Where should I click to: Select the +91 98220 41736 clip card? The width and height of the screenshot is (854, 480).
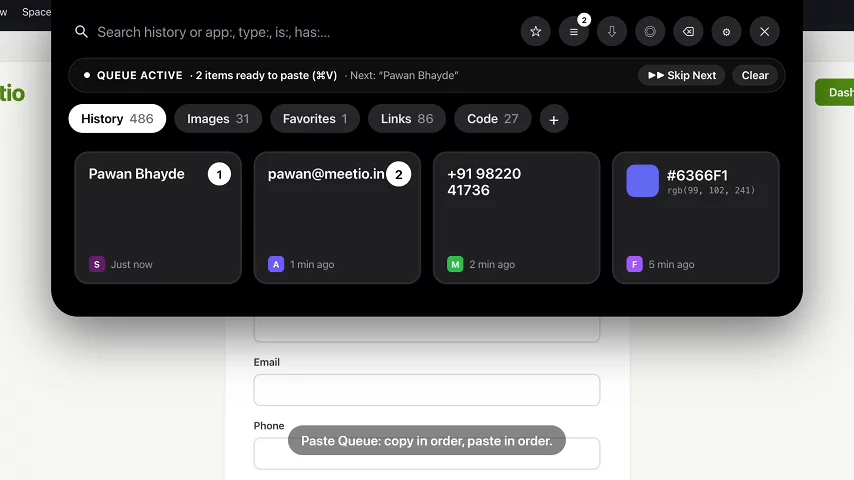click(516, 217)
